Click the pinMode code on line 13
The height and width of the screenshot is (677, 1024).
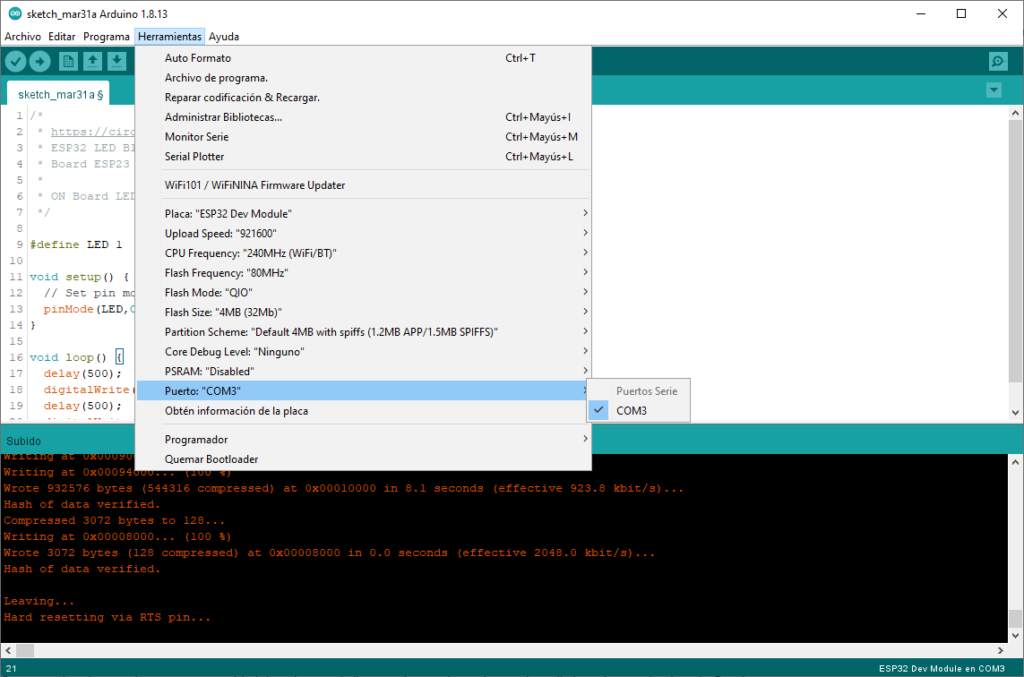click(89, 309)
